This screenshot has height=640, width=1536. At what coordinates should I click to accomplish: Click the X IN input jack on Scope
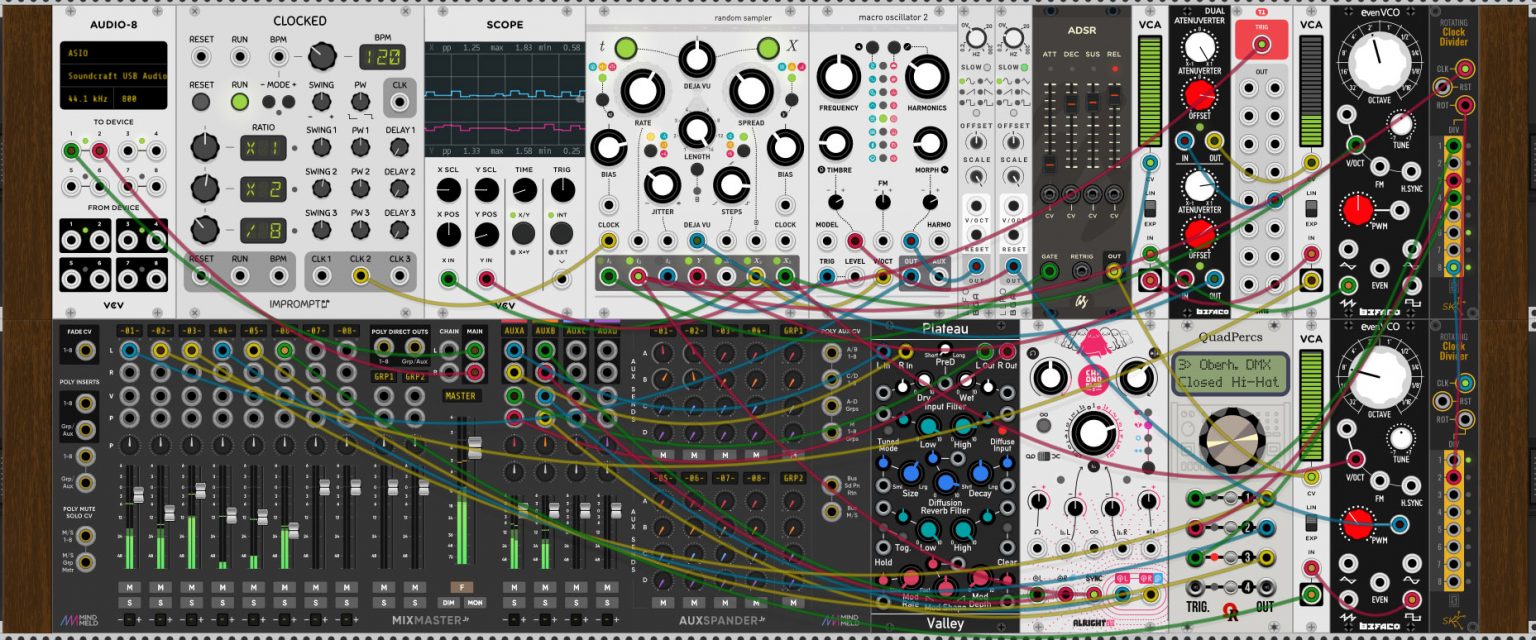point(449,279)
